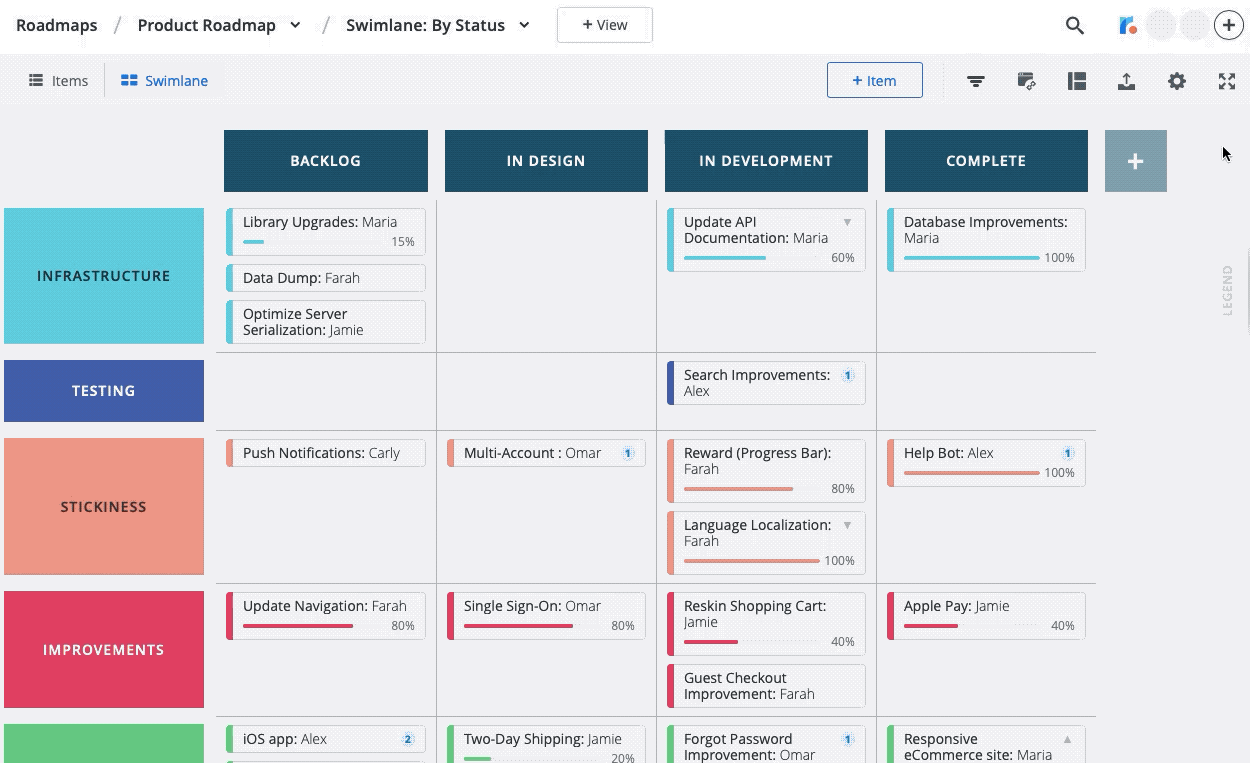Add a collaborator with the plus circle
The width and height of the screenshot is (1250, 763).
(x=1229, y=26)
